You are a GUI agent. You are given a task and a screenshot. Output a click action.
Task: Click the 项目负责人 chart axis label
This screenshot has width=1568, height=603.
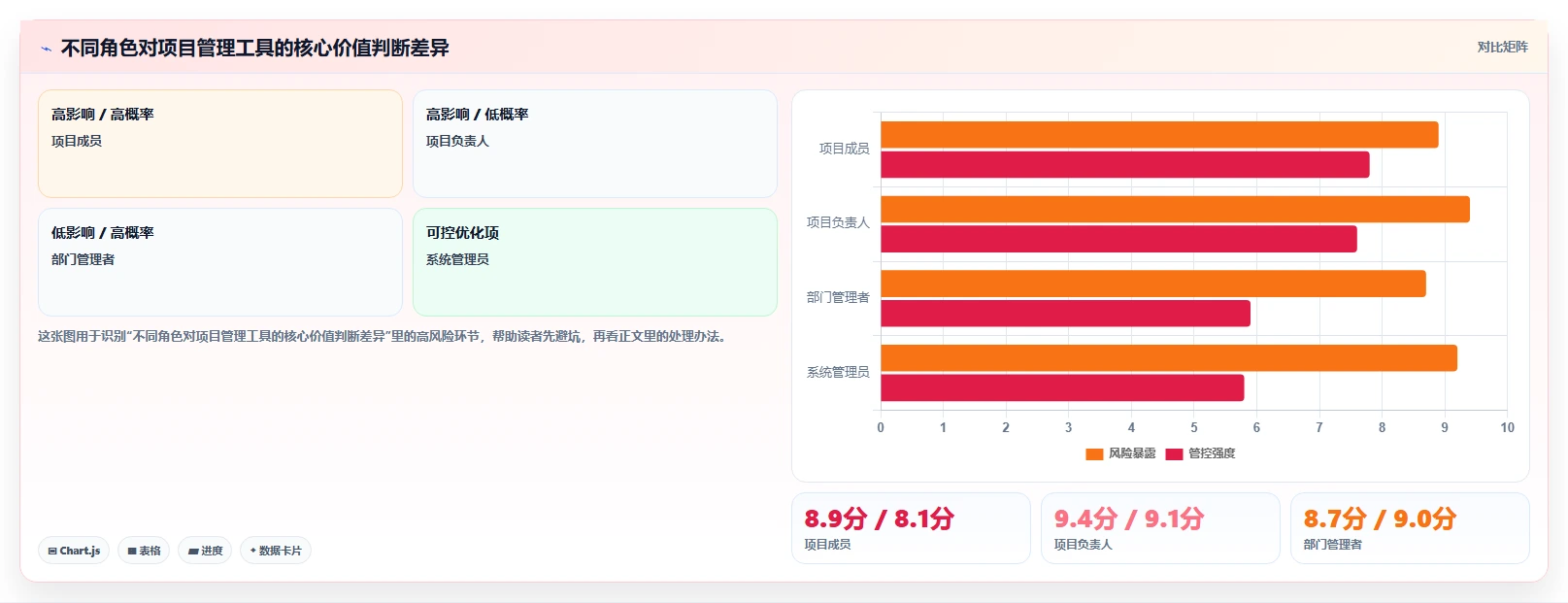(x=838, y=222)
